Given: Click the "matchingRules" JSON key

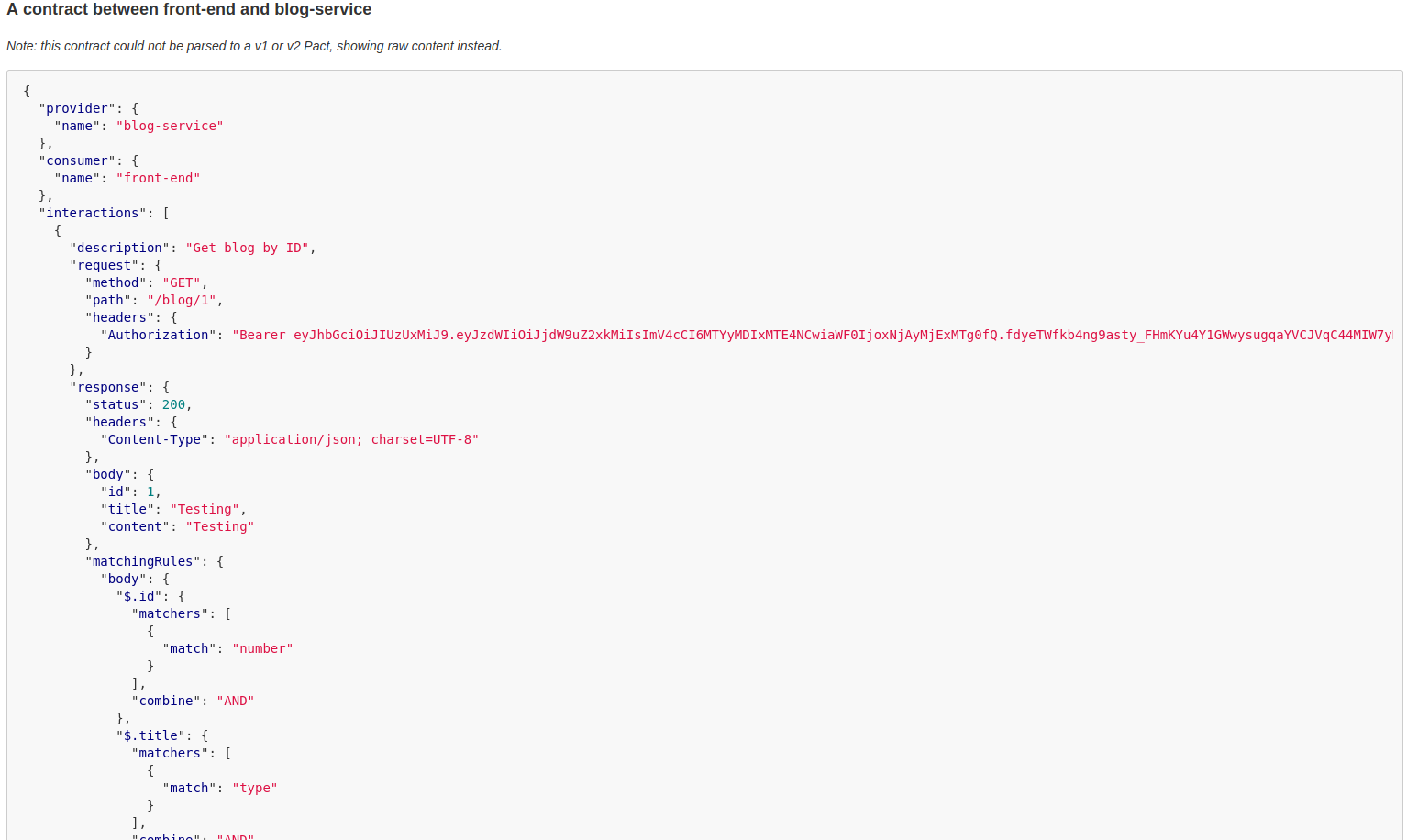Looking at the screenshot, I should click(x=143, y=561).
